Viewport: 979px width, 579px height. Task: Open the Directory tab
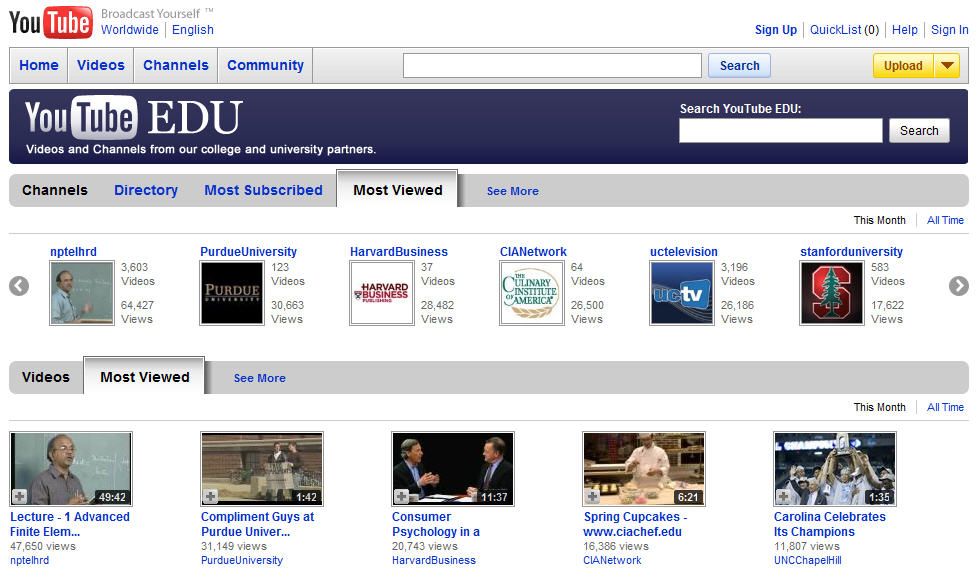146,190
